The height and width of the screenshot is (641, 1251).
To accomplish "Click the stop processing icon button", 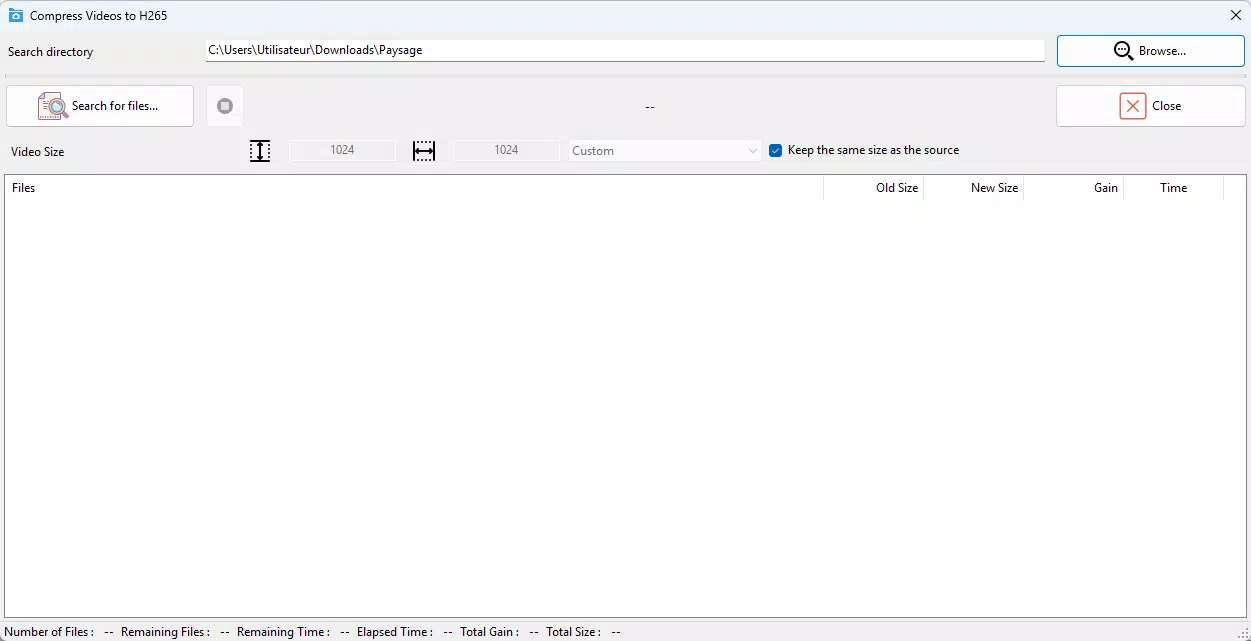I will (x=225, y=106).
